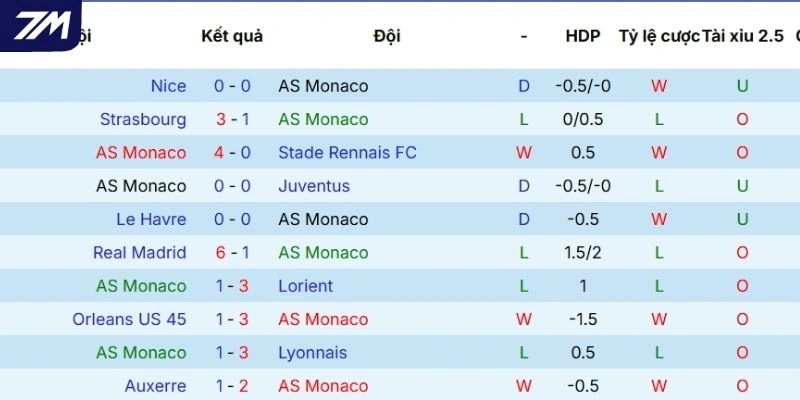Open the Auxerre team link
This screenshot has width=800, height=400.
(x=155, y=386)
